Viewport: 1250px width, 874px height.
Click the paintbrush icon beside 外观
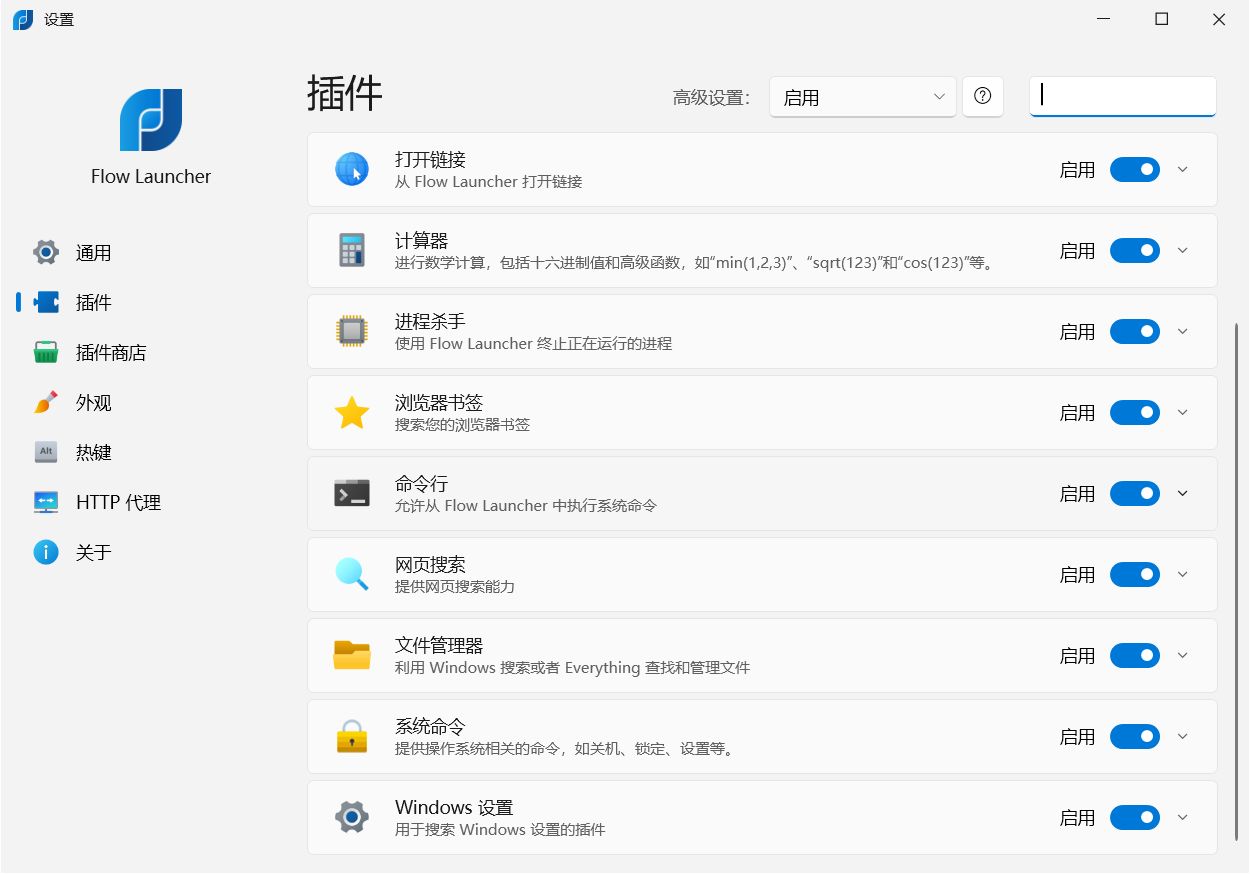(46, 402)
